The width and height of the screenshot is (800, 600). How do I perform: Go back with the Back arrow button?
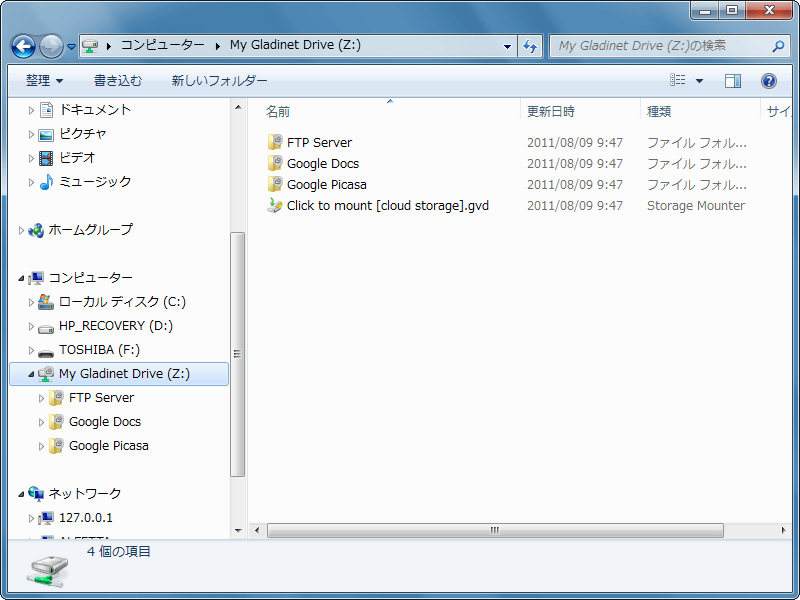tap(23, 46)
